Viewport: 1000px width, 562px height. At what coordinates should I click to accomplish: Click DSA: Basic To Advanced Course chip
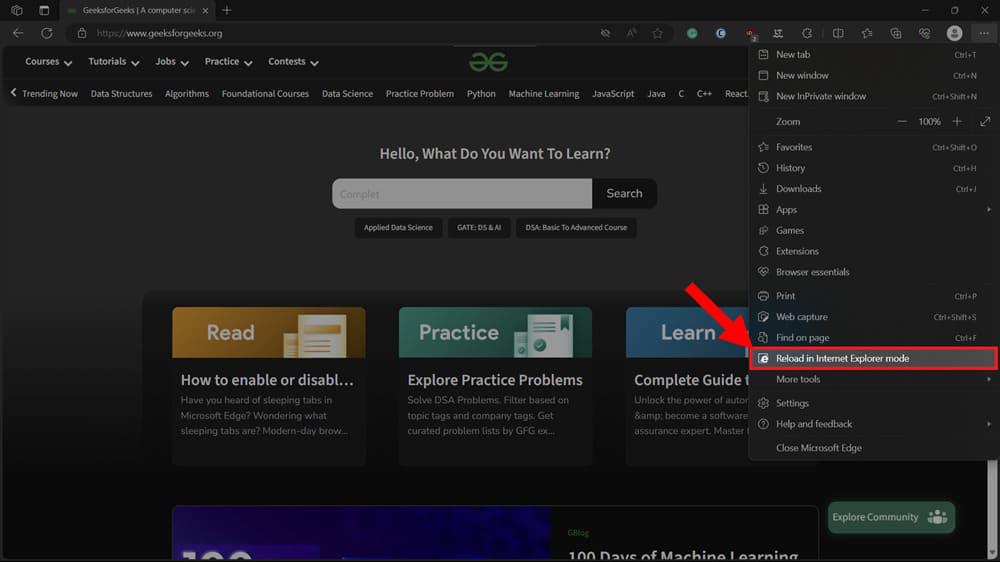[576, 228]
